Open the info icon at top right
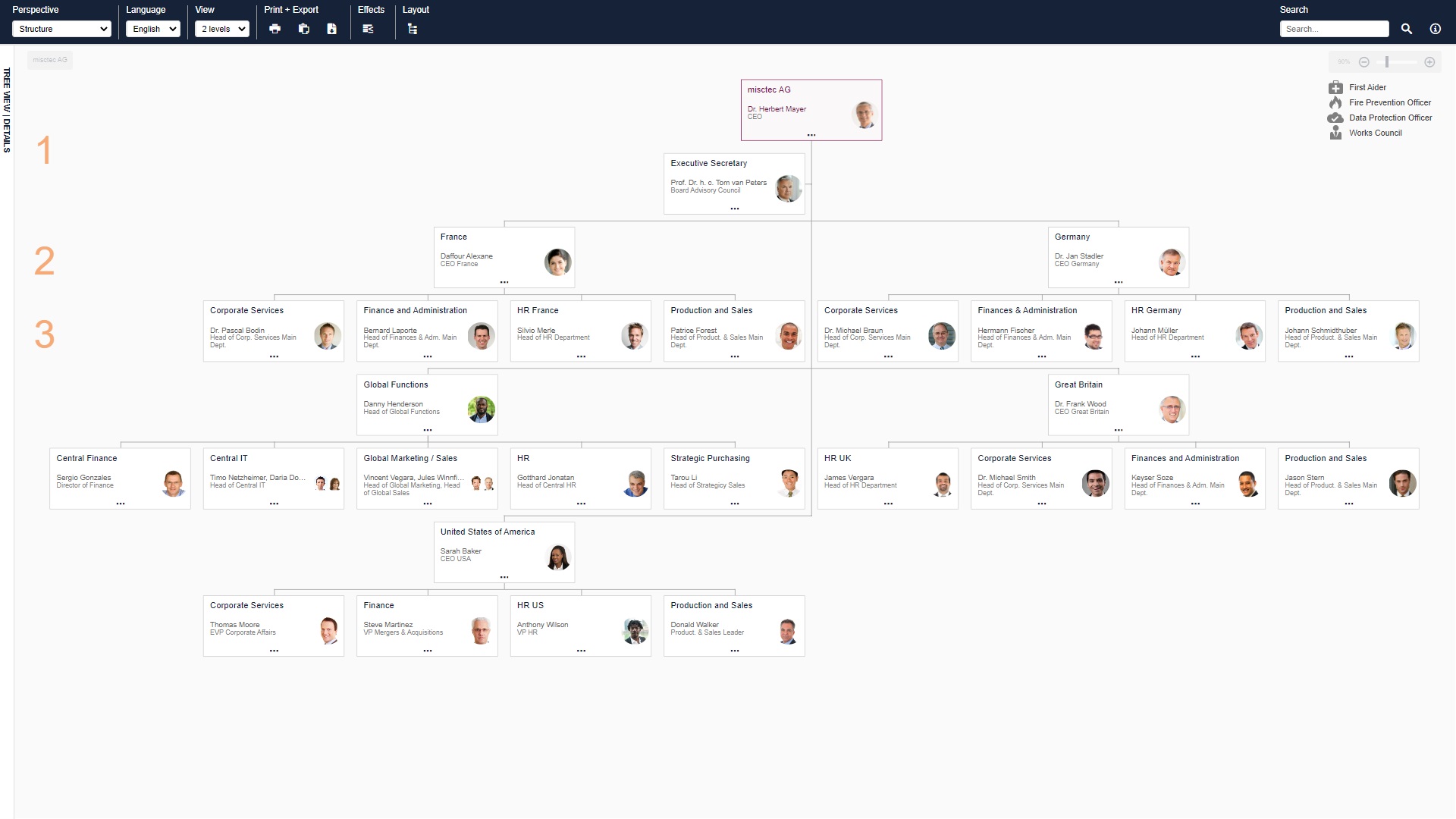 [x=1435, y=28]
